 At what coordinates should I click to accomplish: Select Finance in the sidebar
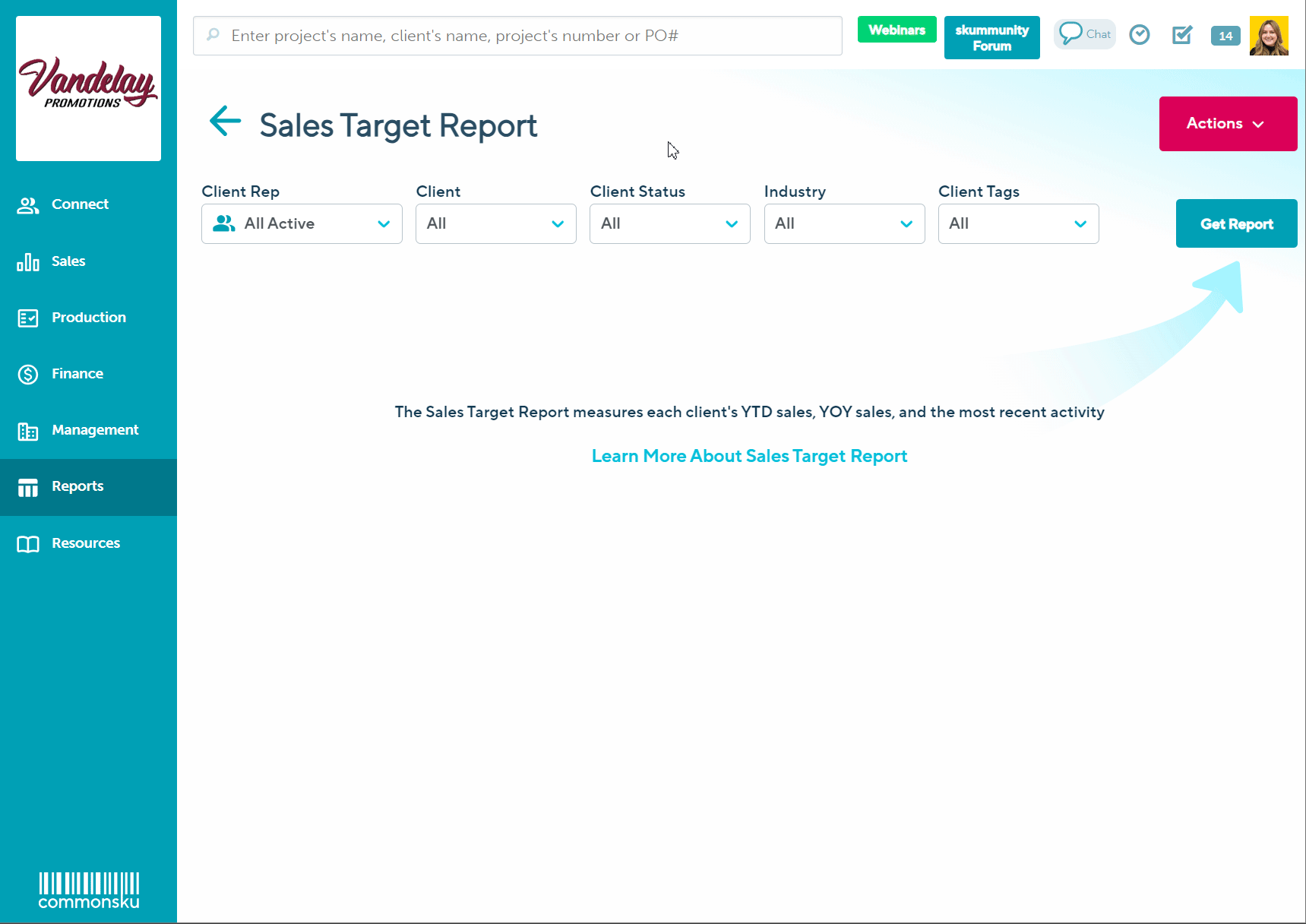tap(77, 374)
